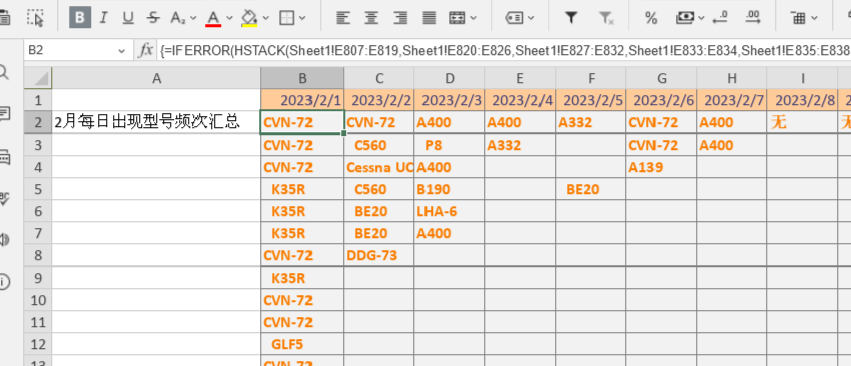851x366 pixels.
Task: Apply red font color
Action: point(213,18)
